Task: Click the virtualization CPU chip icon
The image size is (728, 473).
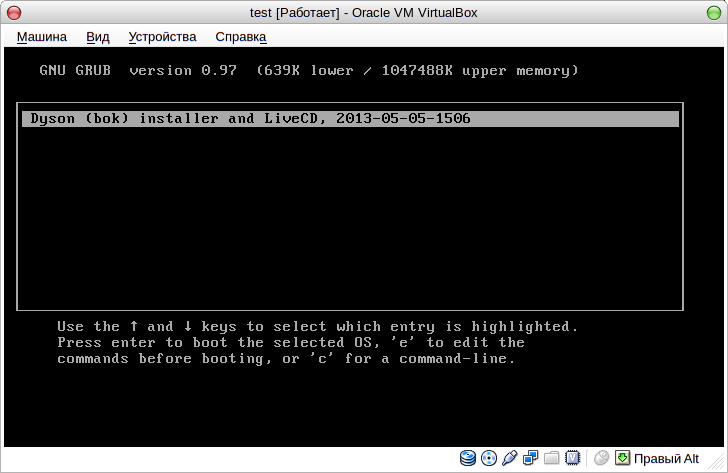Action: pos(572,458)
